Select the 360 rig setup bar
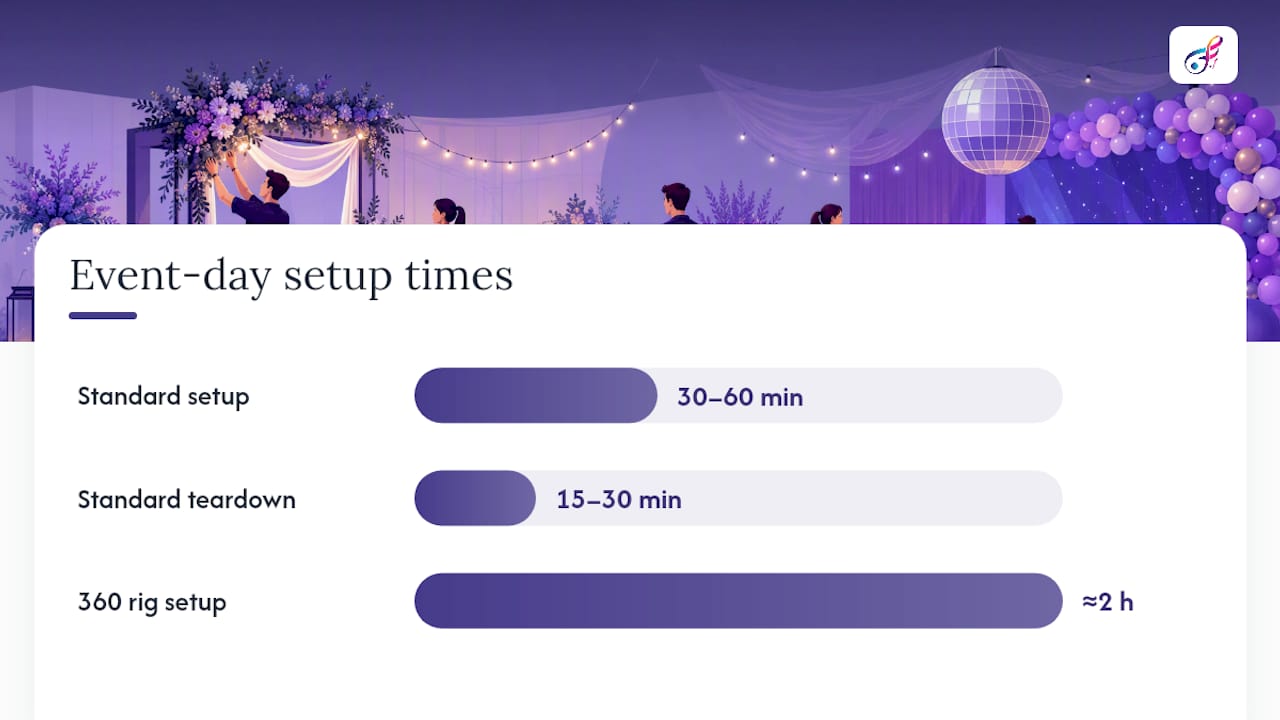This screenshot has height=720, width=1280. coord(738,601)
